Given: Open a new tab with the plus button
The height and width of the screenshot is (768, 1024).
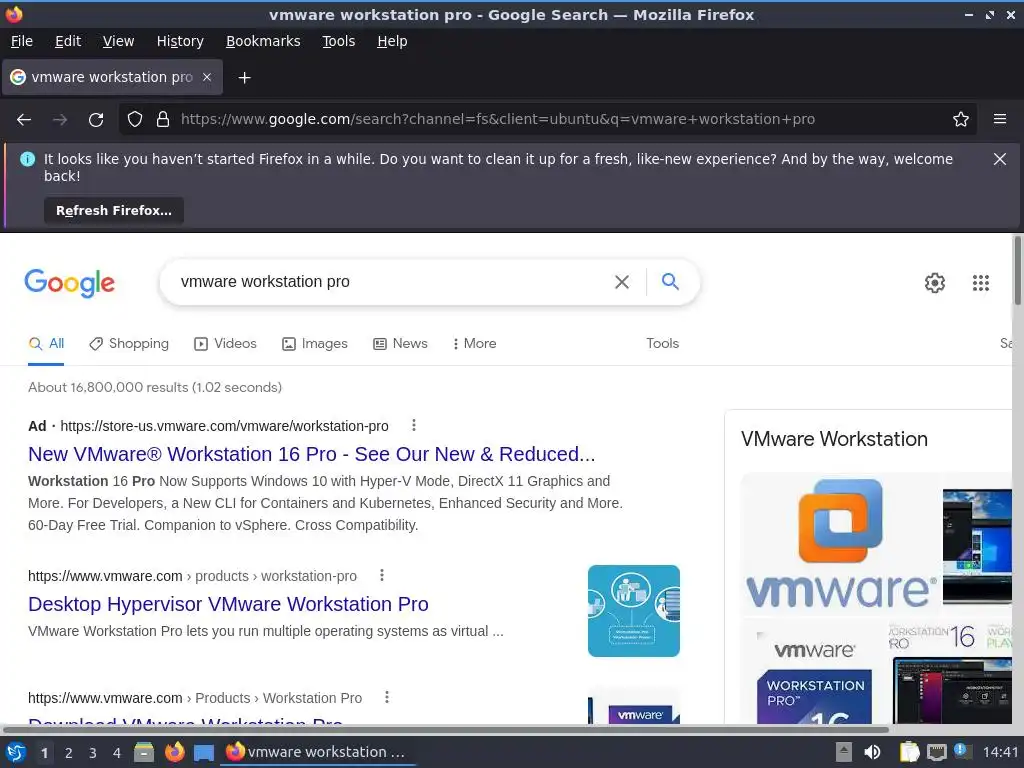Looking at the screenshot, I should click(244, 78).
